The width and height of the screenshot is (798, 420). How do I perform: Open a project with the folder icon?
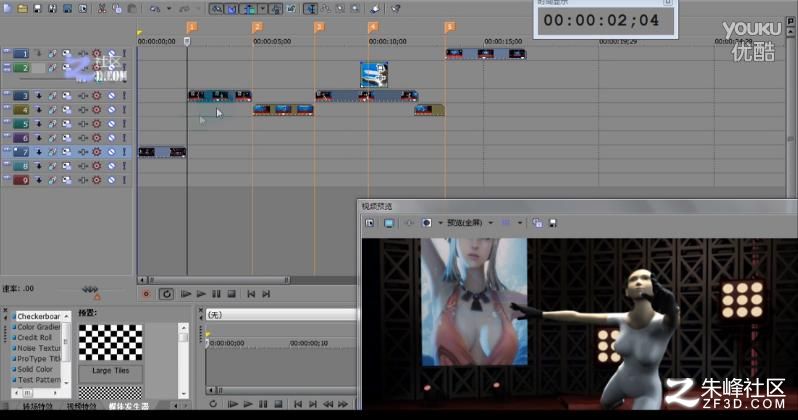tap(22, 8)
